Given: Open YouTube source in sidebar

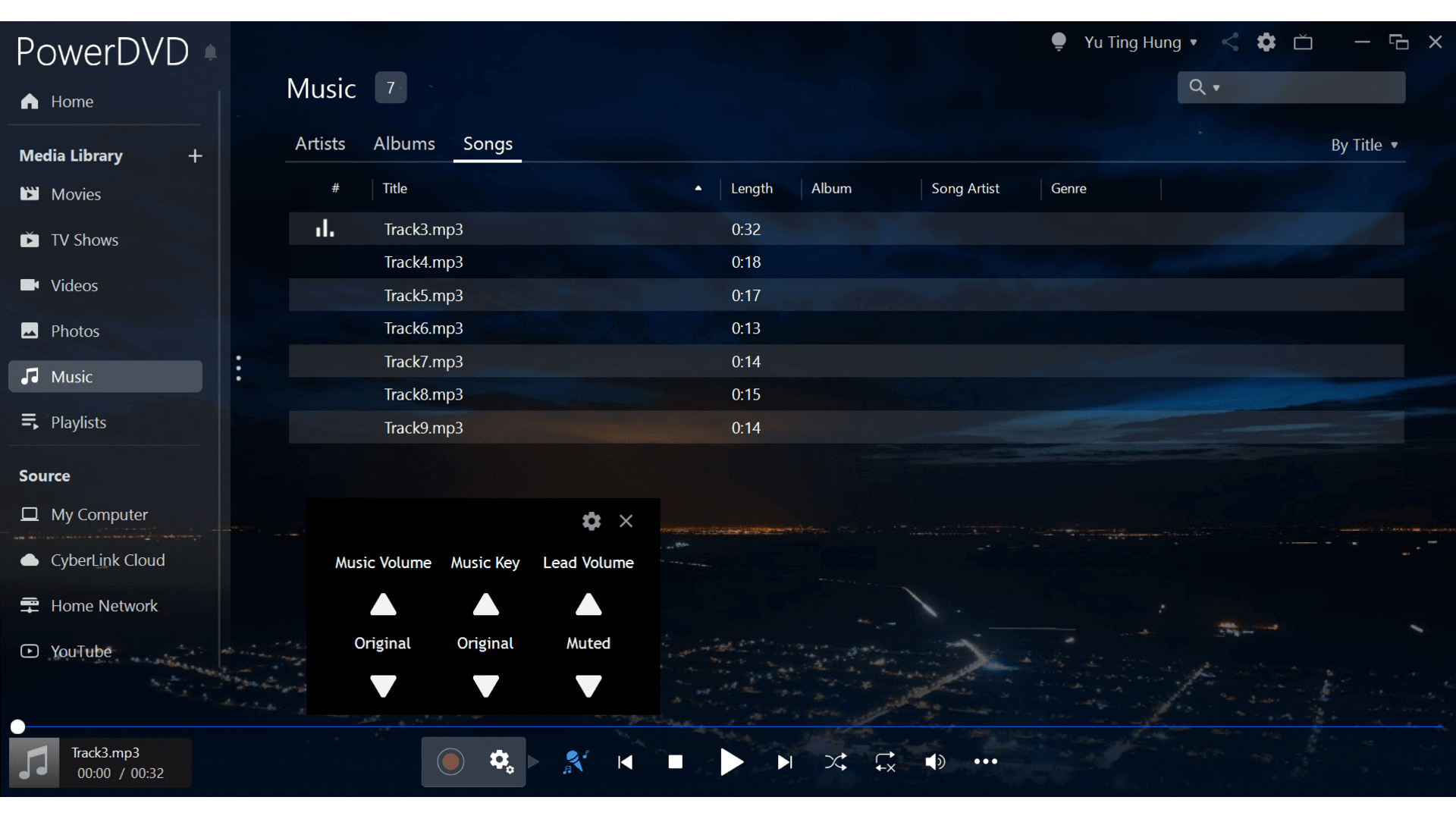Looking at the screenshot, I should 80,651.
